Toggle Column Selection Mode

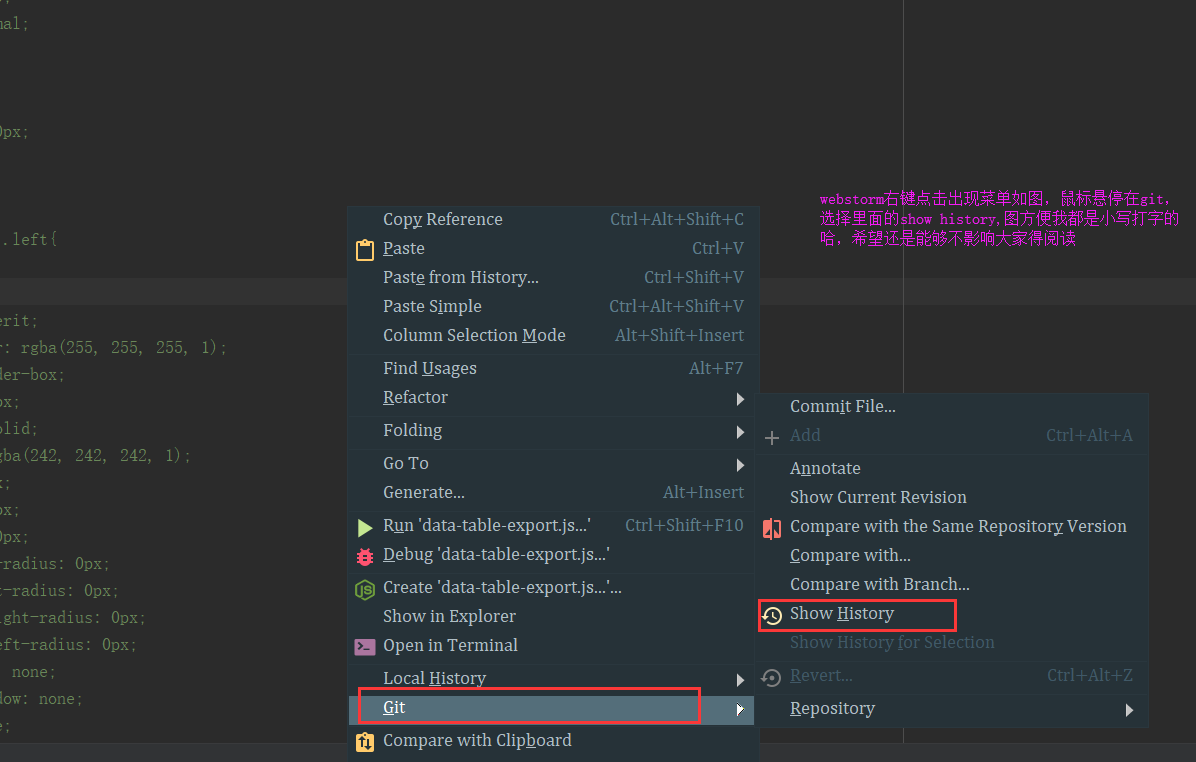coord(474,335)
